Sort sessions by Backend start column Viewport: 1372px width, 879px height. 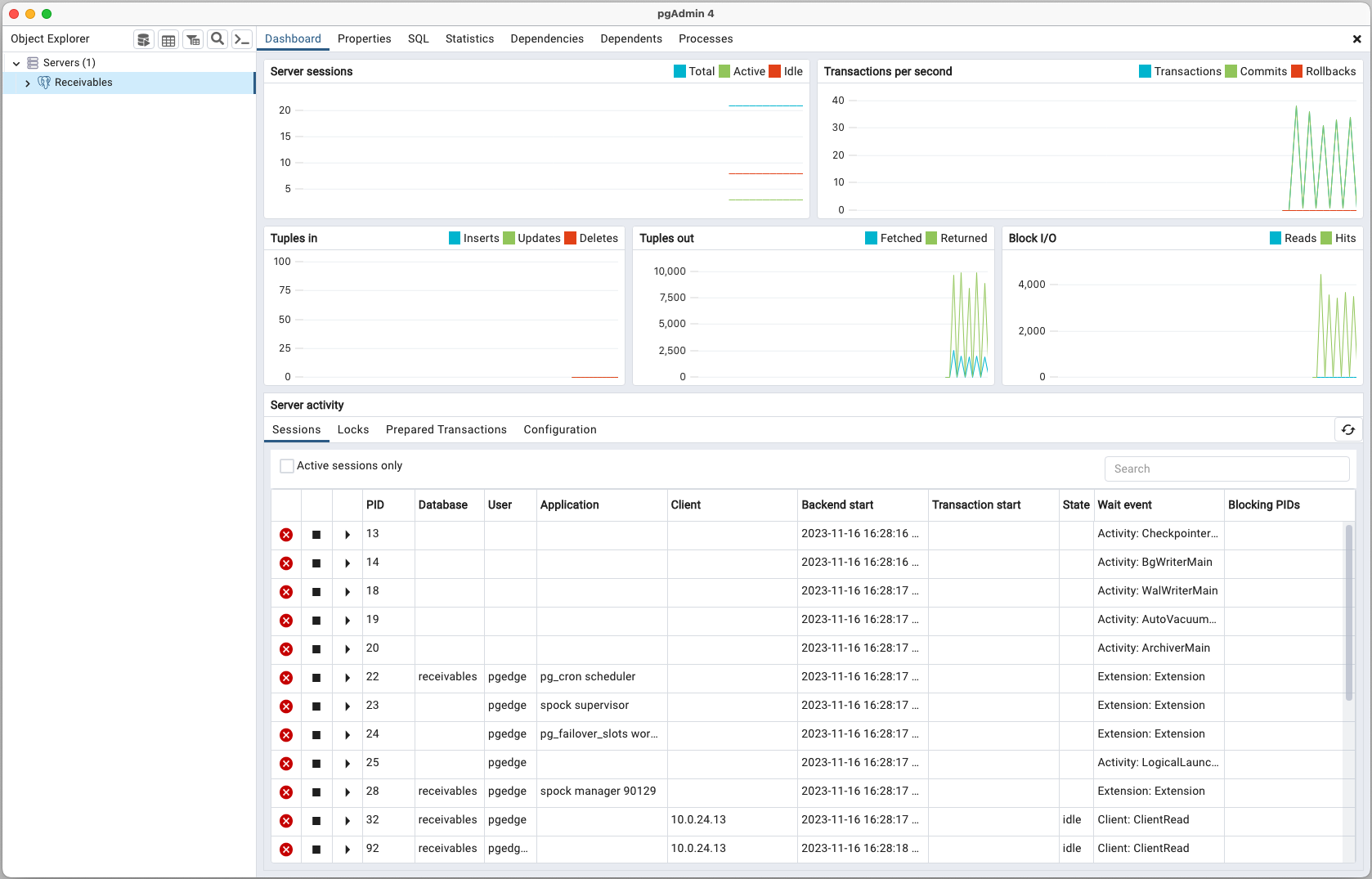tap(837, 505)
